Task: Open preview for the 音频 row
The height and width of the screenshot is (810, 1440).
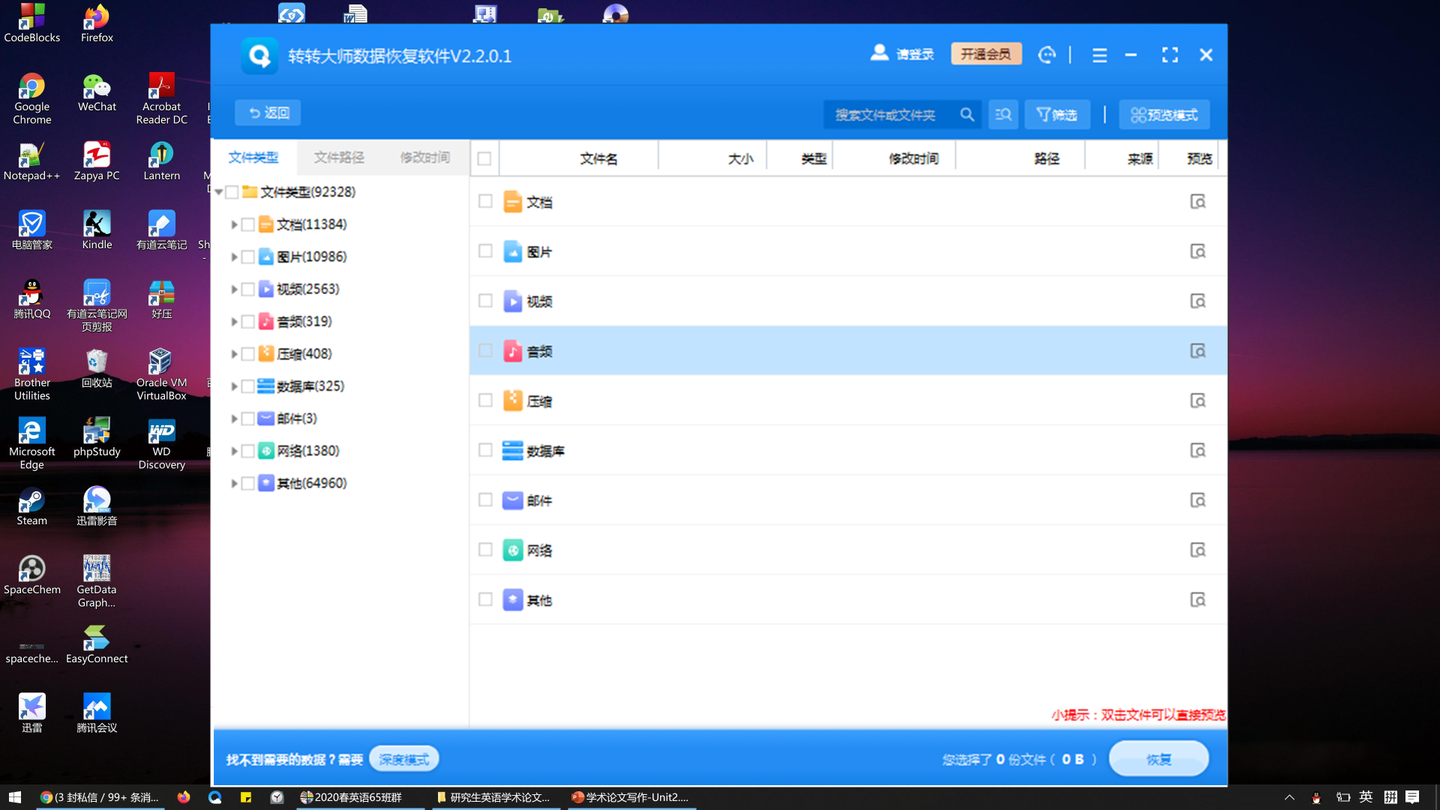Action: [x=1197, y=351]
